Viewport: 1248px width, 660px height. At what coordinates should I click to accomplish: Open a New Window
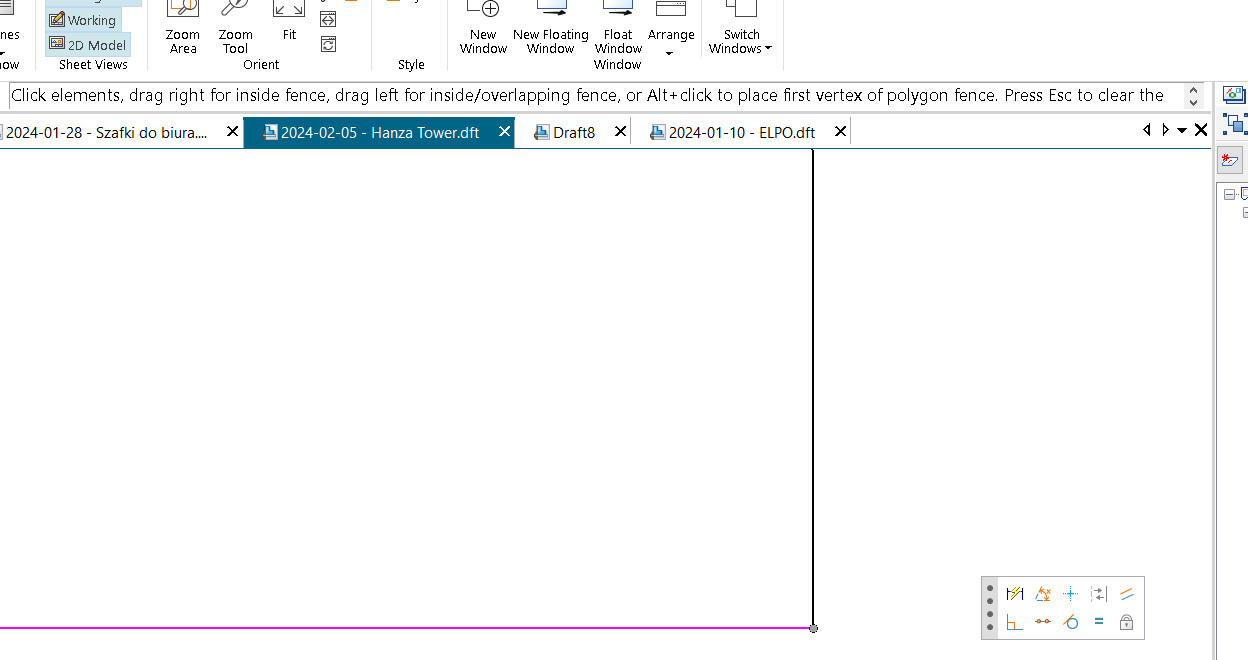[483, 27]
